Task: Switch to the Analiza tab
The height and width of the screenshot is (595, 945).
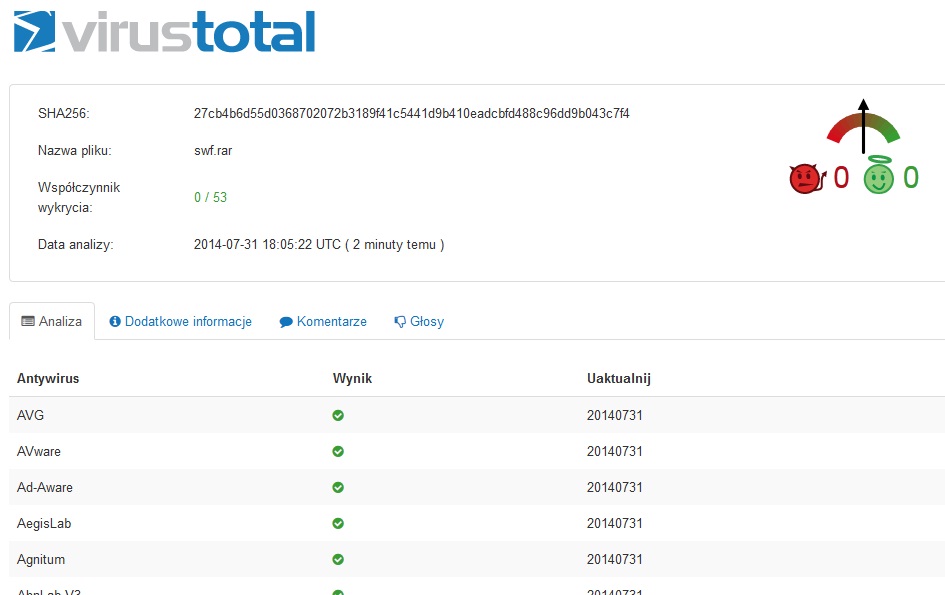Action: click(52, 321)
